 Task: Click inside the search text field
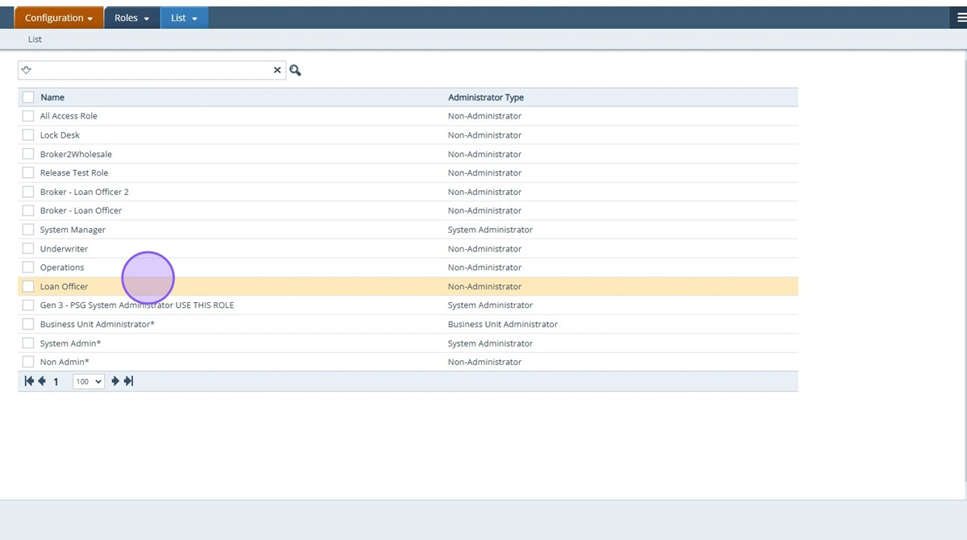150,71
